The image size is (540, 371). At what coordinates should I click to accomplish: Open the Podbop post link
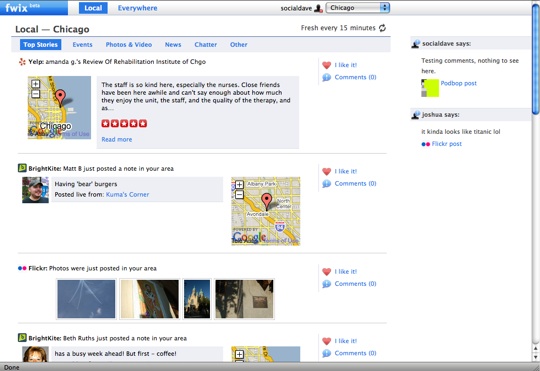(458, 83)
